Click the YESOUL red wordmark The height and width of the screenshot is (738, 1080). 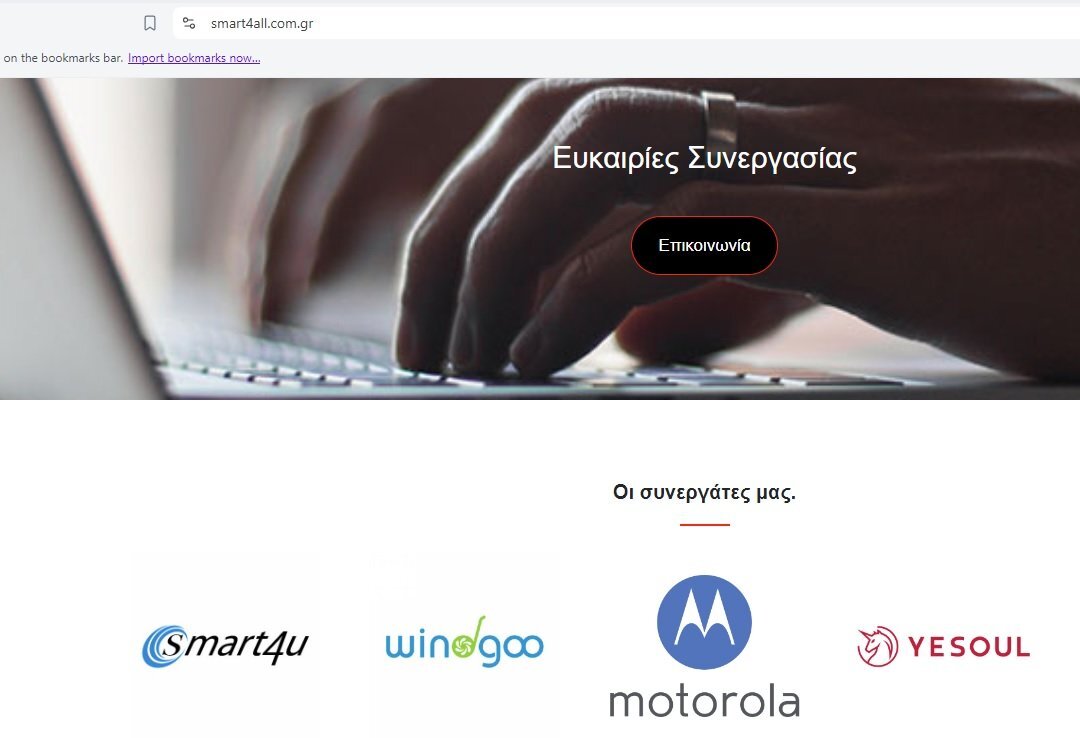(968, 647)
